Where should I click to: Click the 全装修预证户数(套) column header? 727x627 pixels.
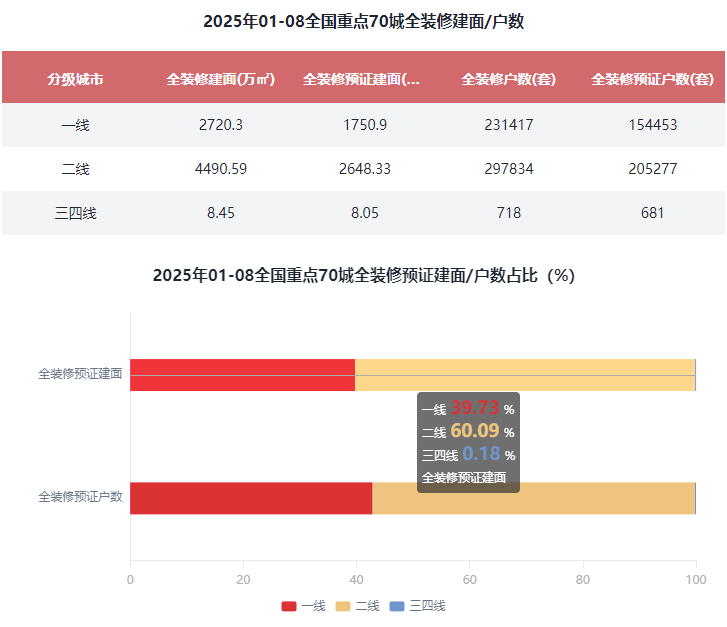652,79
